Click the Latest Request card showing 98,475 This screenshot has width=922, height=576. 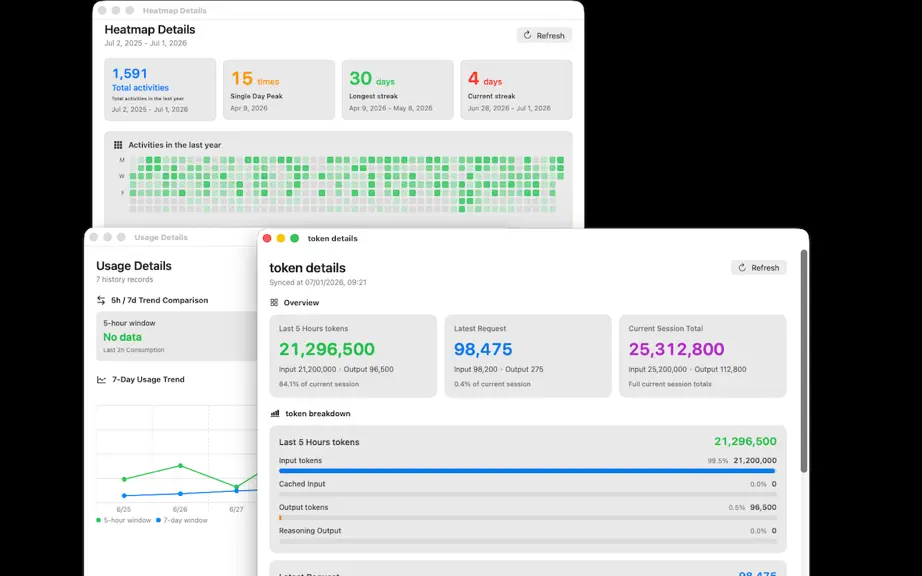(x=528, y=356)
